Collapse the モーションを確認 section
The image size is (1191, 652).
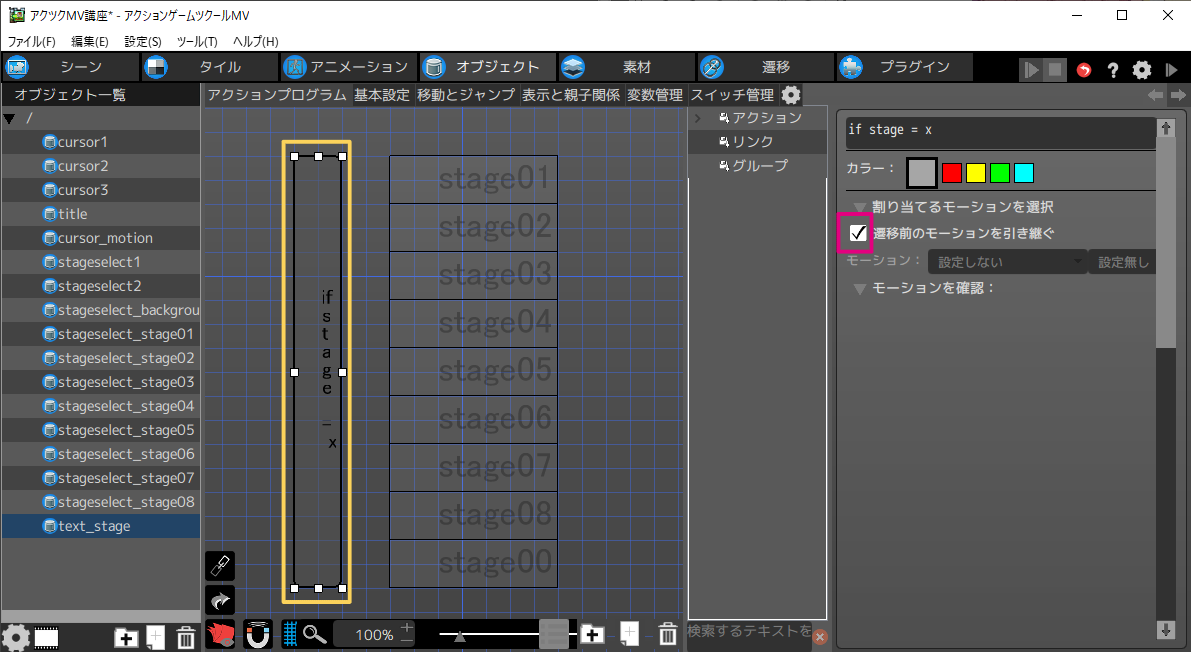click(859, 288)
